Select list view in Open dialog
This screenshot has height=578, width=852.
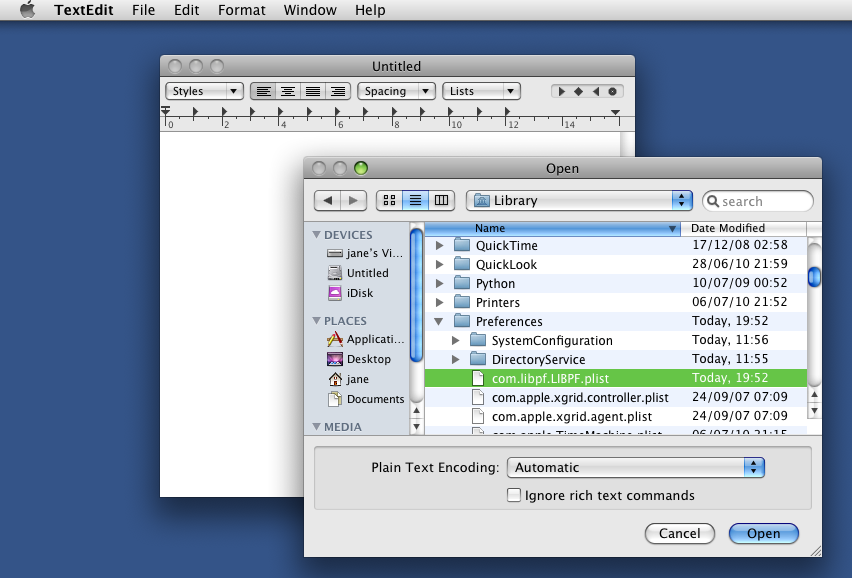(x=415, y=200)
